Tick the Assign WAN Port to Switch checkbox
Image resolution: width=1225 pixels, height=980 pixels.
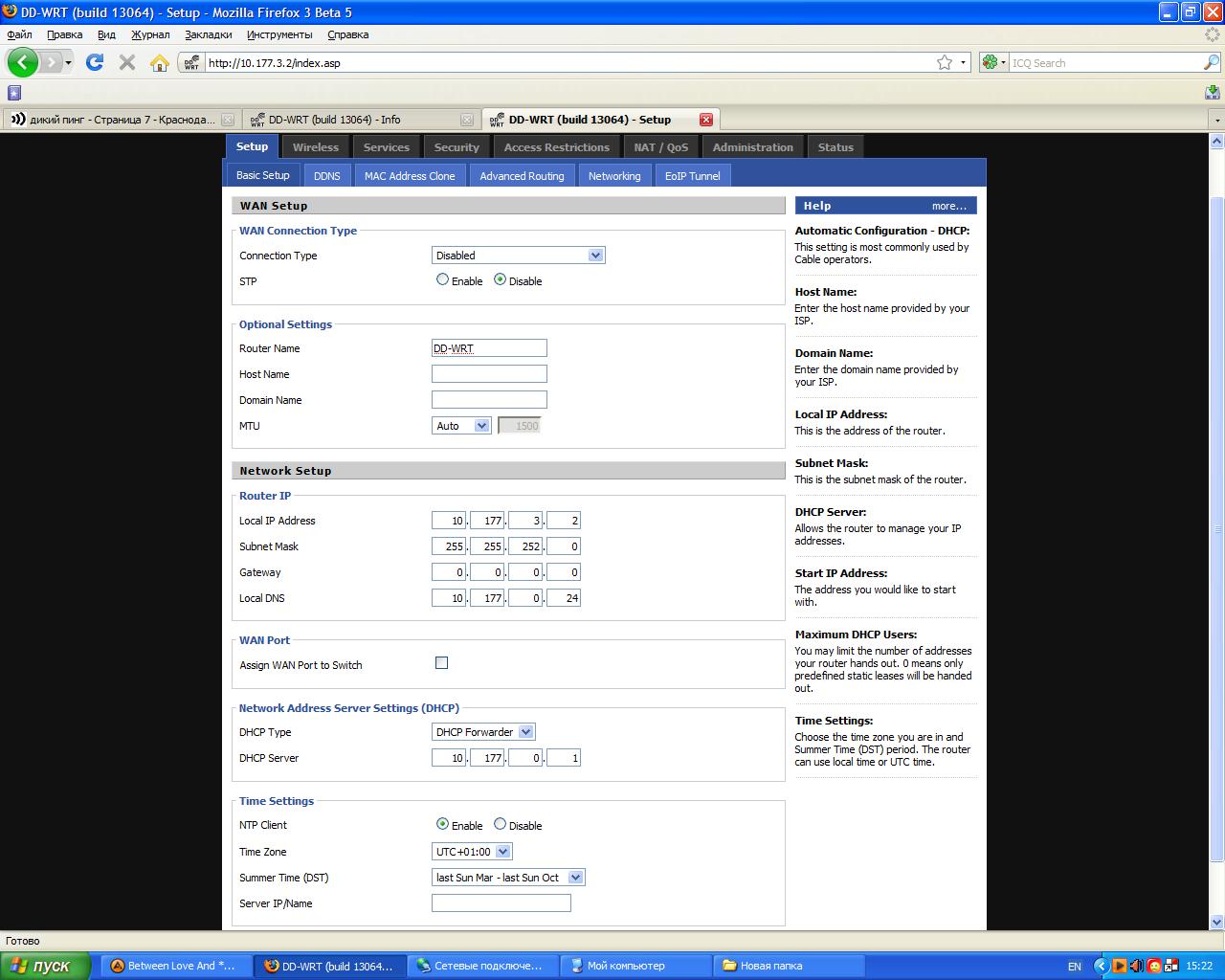[x=441, y=662]
